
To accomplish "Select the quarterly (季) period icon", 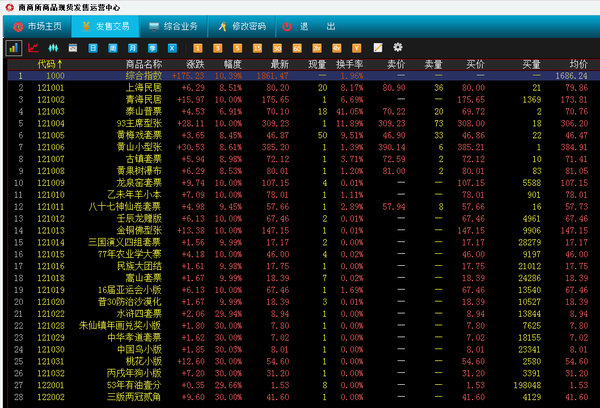I will (152, 47).
